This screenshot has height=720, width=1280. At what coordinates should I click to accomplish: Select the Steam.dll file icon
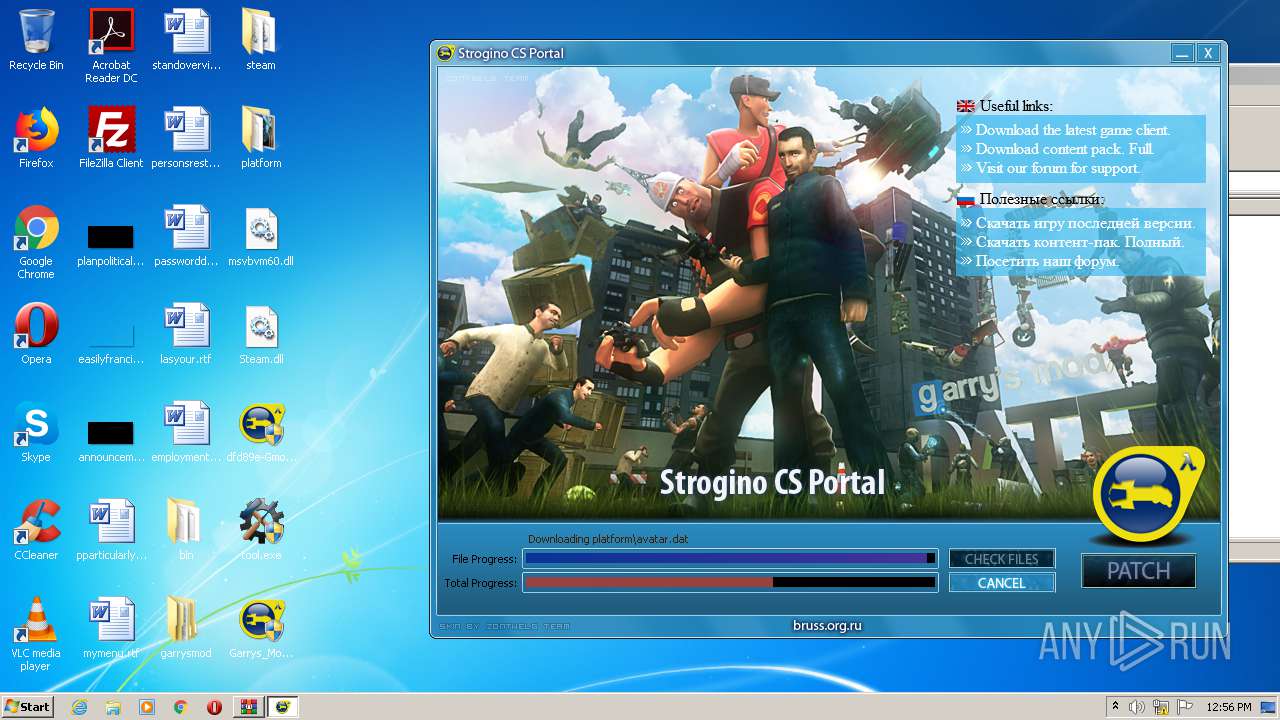click(x=261, y=334)
